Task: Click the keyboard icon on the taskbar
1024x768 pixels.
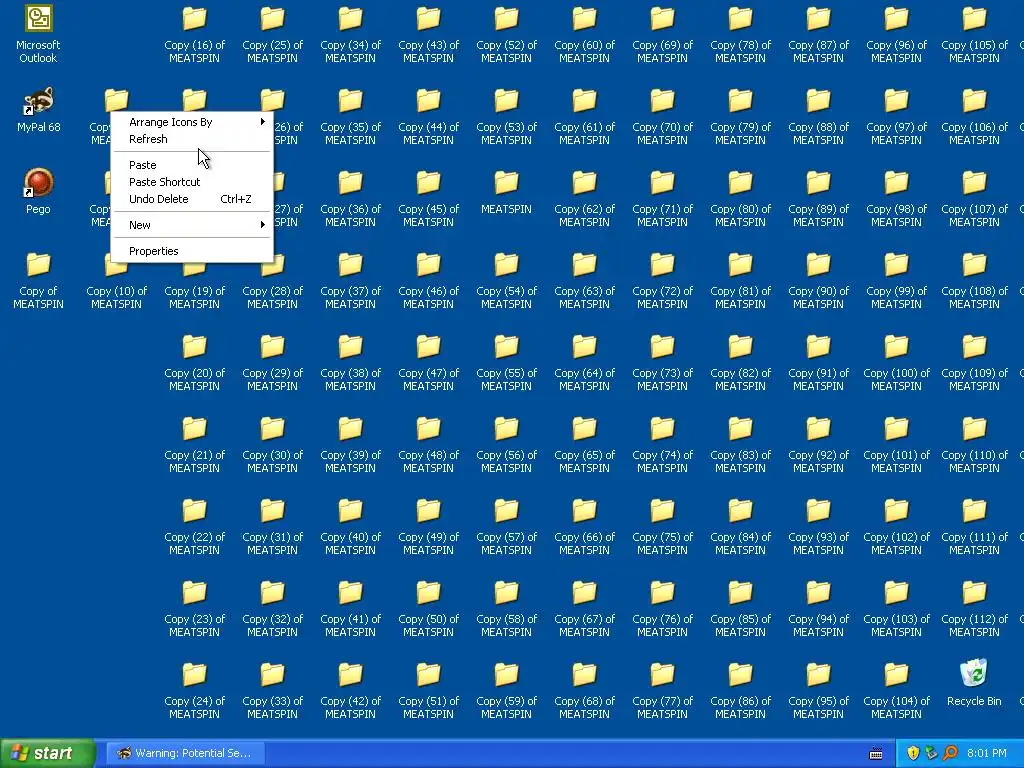Action: point(876,754)
